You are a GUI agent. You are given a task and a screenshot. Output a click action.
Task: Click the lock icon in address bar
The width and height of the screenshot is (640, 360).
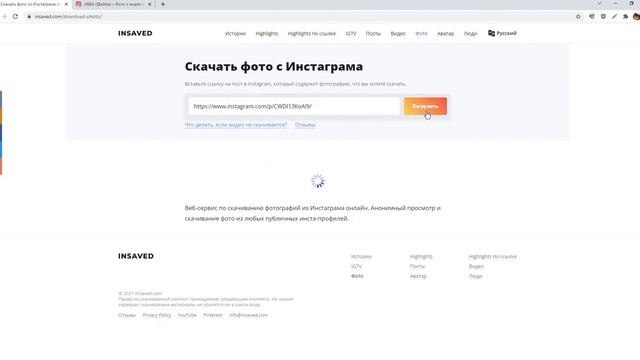(x=29, y=16)
